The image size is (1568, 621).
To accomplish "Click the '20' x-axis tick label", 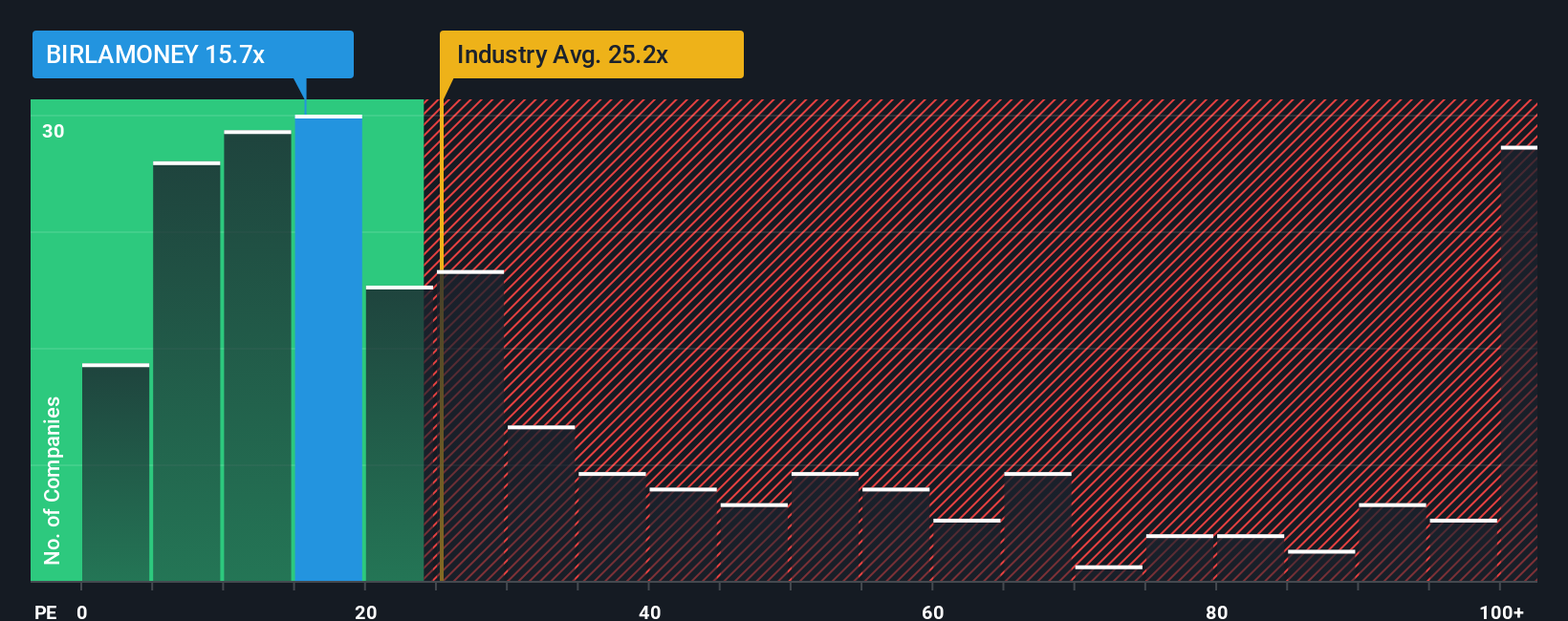I will pyautogui.click(x=365, y=611).
